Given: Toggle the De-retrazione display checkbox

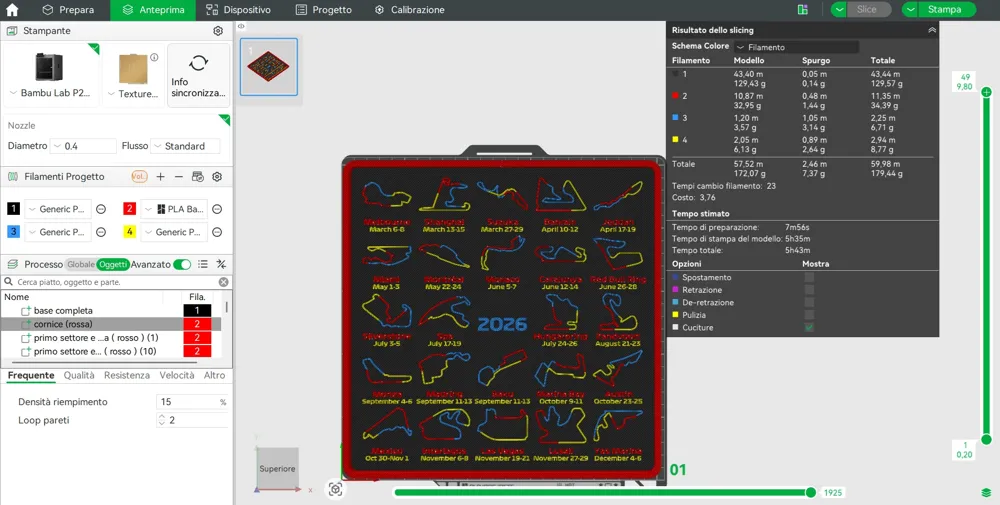Looking at the screenshot, I should click(x=809, y=302).
